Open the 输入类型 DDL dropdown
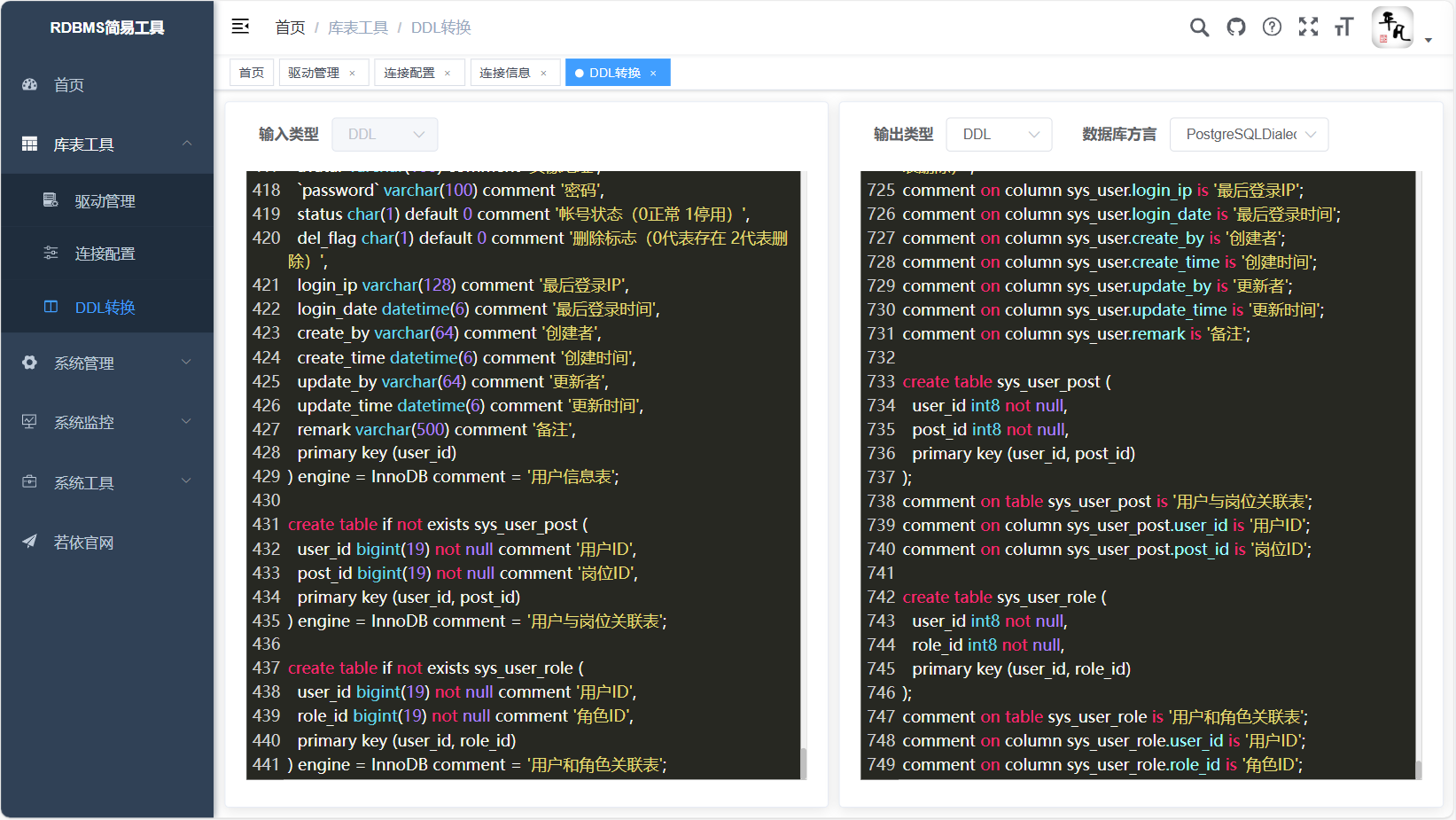The width and height of the screenshot is (1456, 820). 385,134
